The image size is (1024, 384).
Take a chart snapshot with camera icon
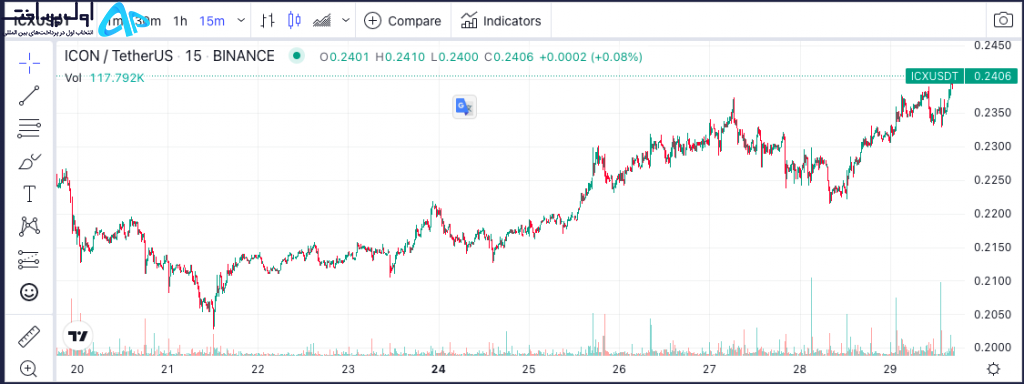pyautogui.click(x=1002, y=20)
